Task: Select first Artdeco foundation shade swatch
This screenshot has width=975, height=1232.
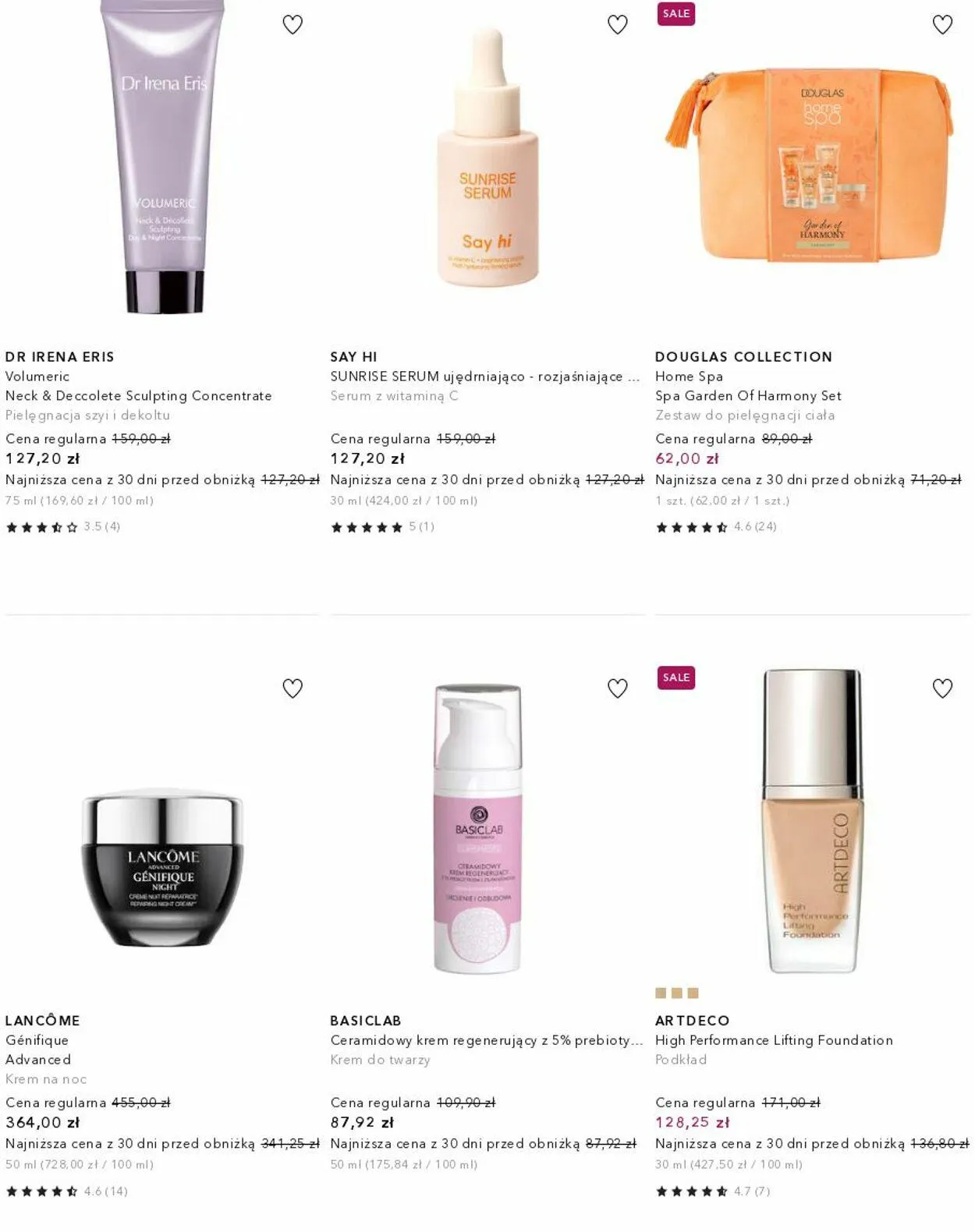Action: (x=661, y=993)
